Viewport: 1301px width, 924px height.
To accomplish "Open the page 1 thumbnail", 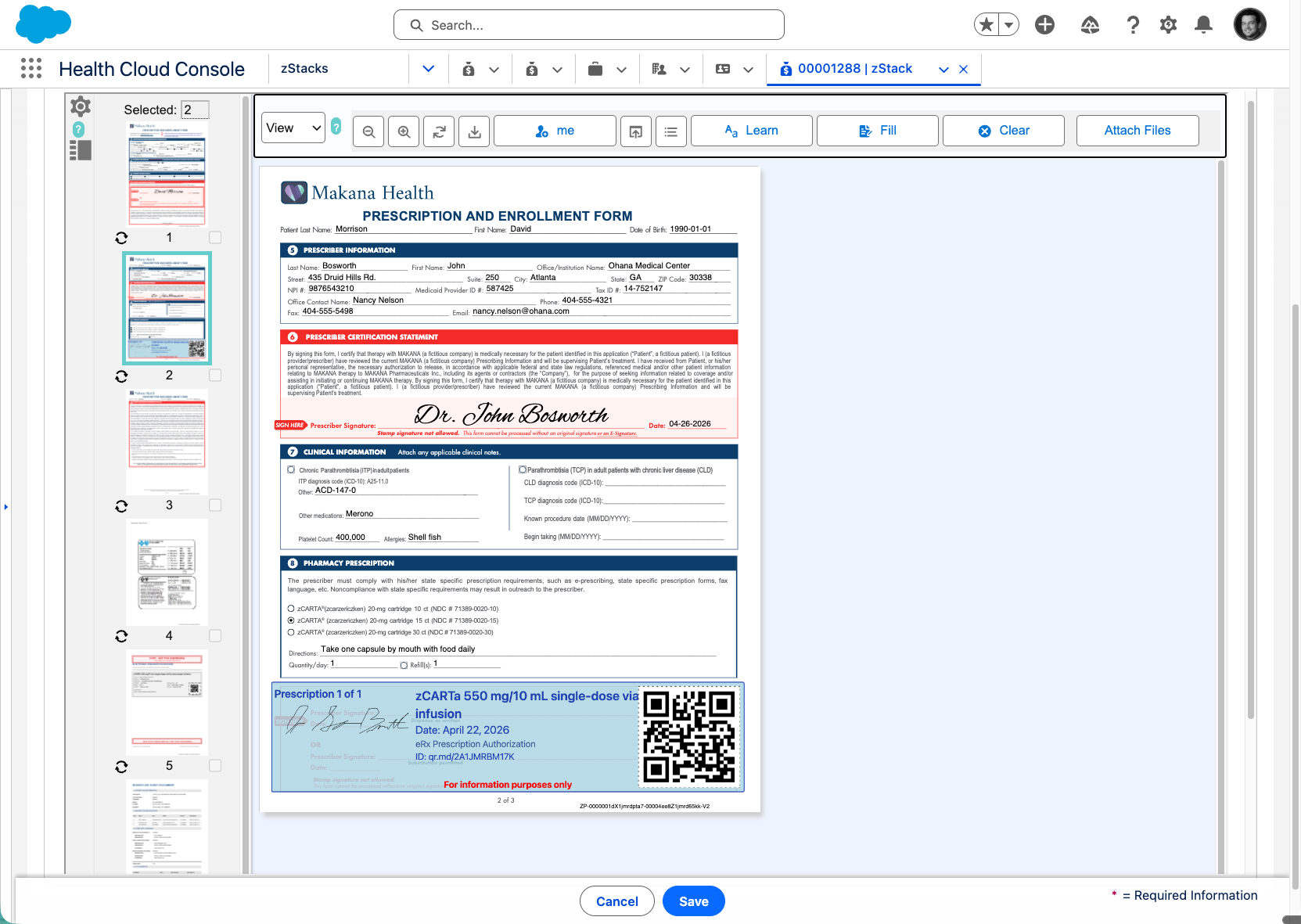I will point(167,174).
